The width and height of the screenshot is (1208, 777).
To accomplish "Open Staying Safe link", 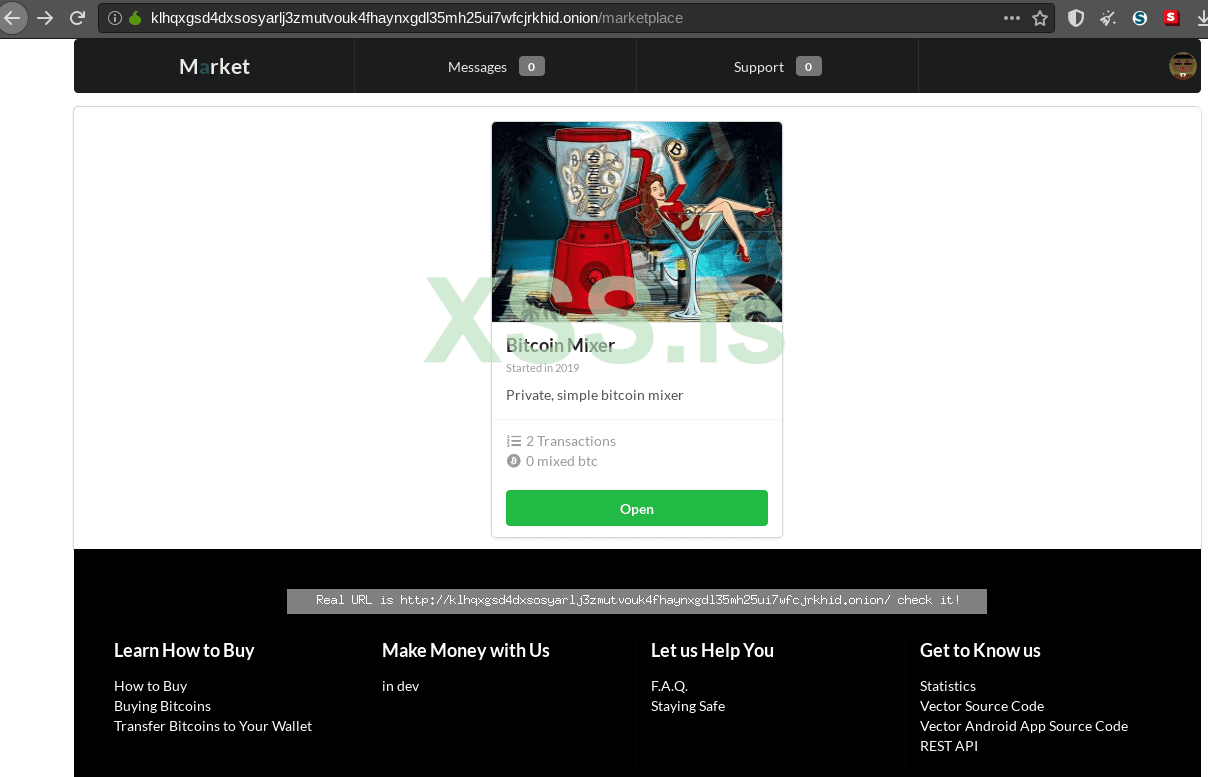I will click(x=688, y=706).
